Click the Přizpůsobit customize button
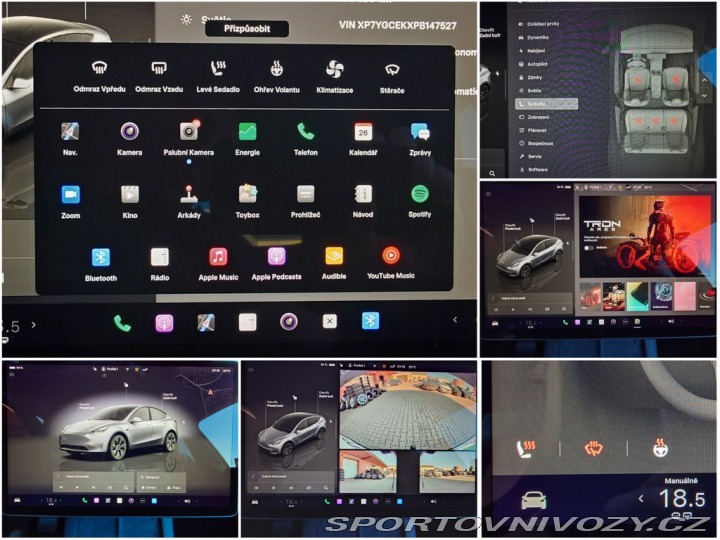Screen dimensions: 720x540 [x=247, y=28]
